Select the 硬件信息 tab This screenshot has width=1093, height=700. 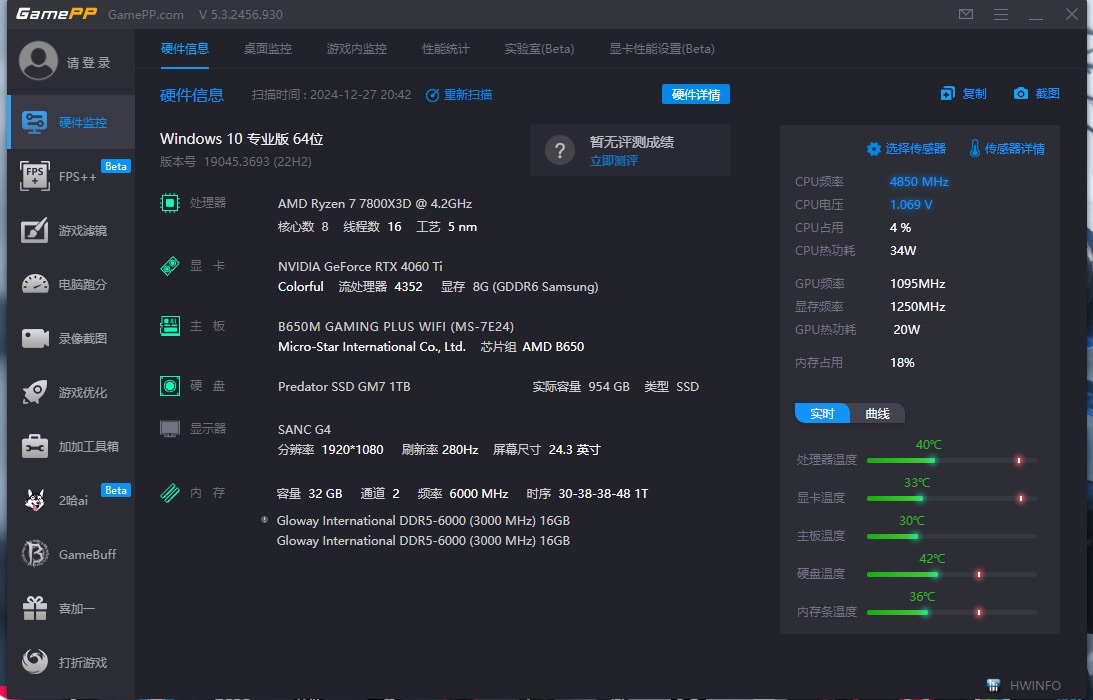(x=185, y=49)
